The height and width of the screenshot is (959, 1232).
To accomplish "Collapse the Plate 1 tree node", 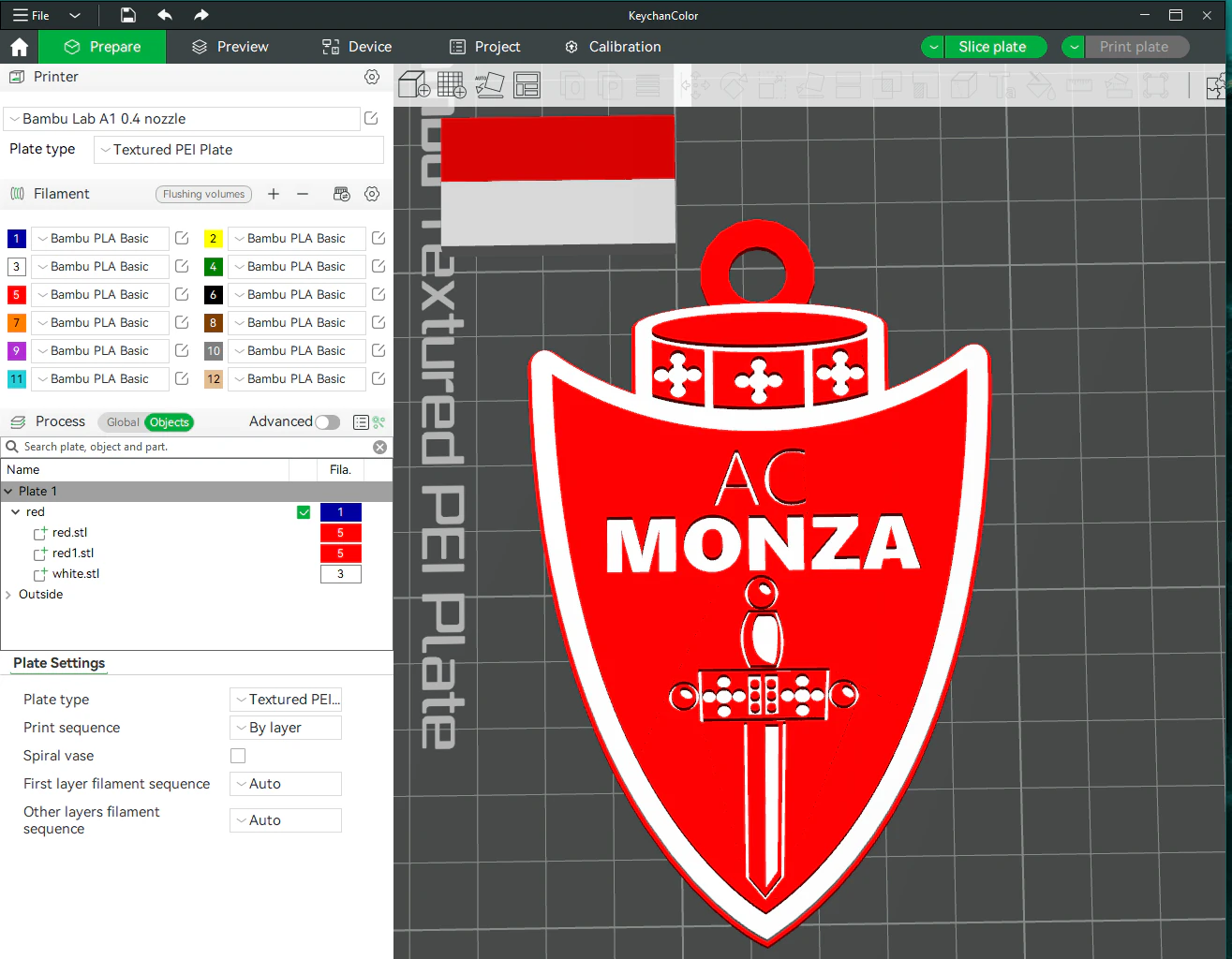I will [x=8, y=492].
